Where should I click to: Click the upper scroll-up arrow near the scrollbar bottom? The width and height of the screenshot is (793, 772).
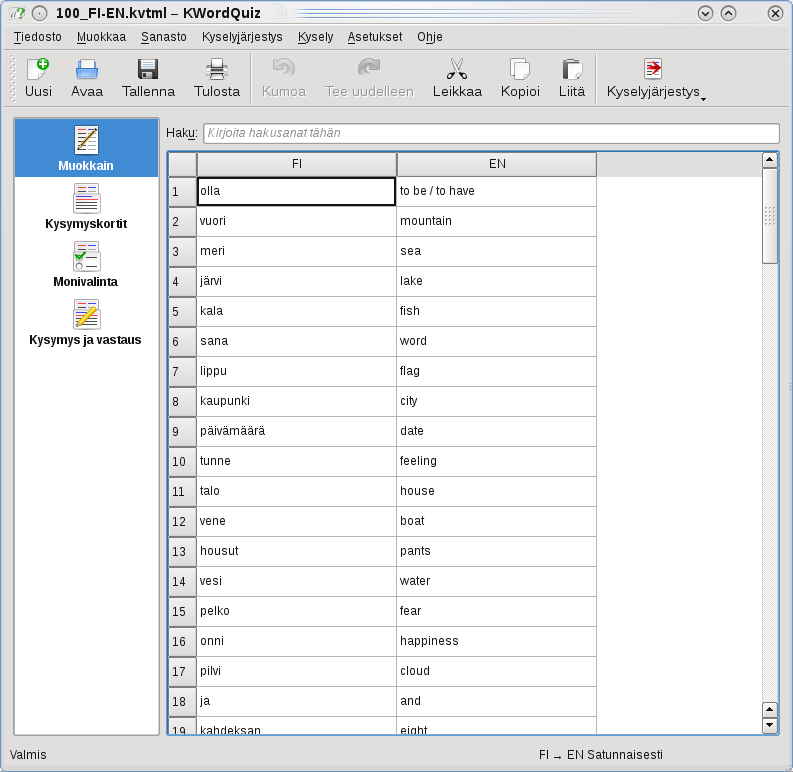770,710
